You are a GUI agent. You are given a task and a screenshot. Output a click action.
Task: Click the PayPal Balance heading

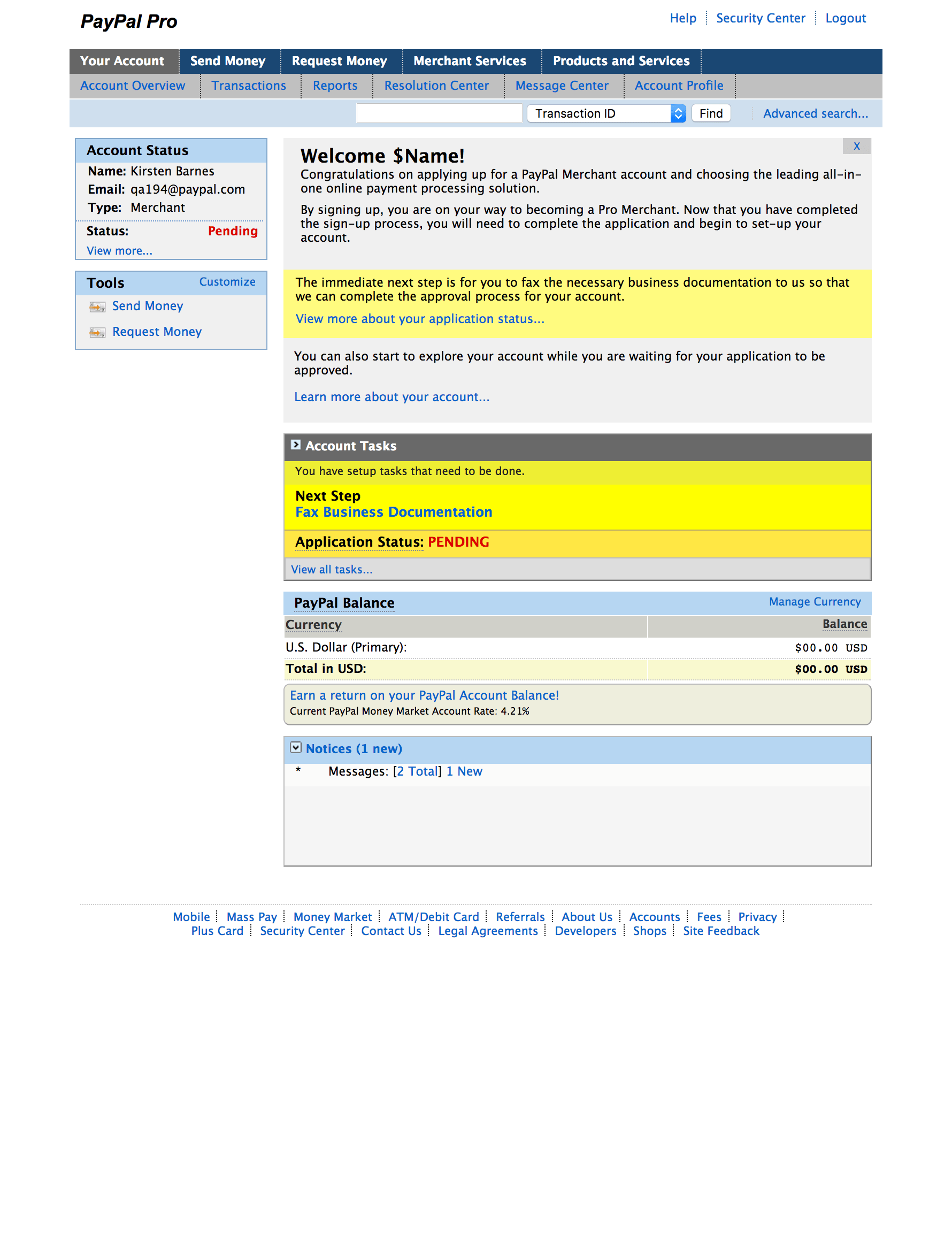point(344,603)
